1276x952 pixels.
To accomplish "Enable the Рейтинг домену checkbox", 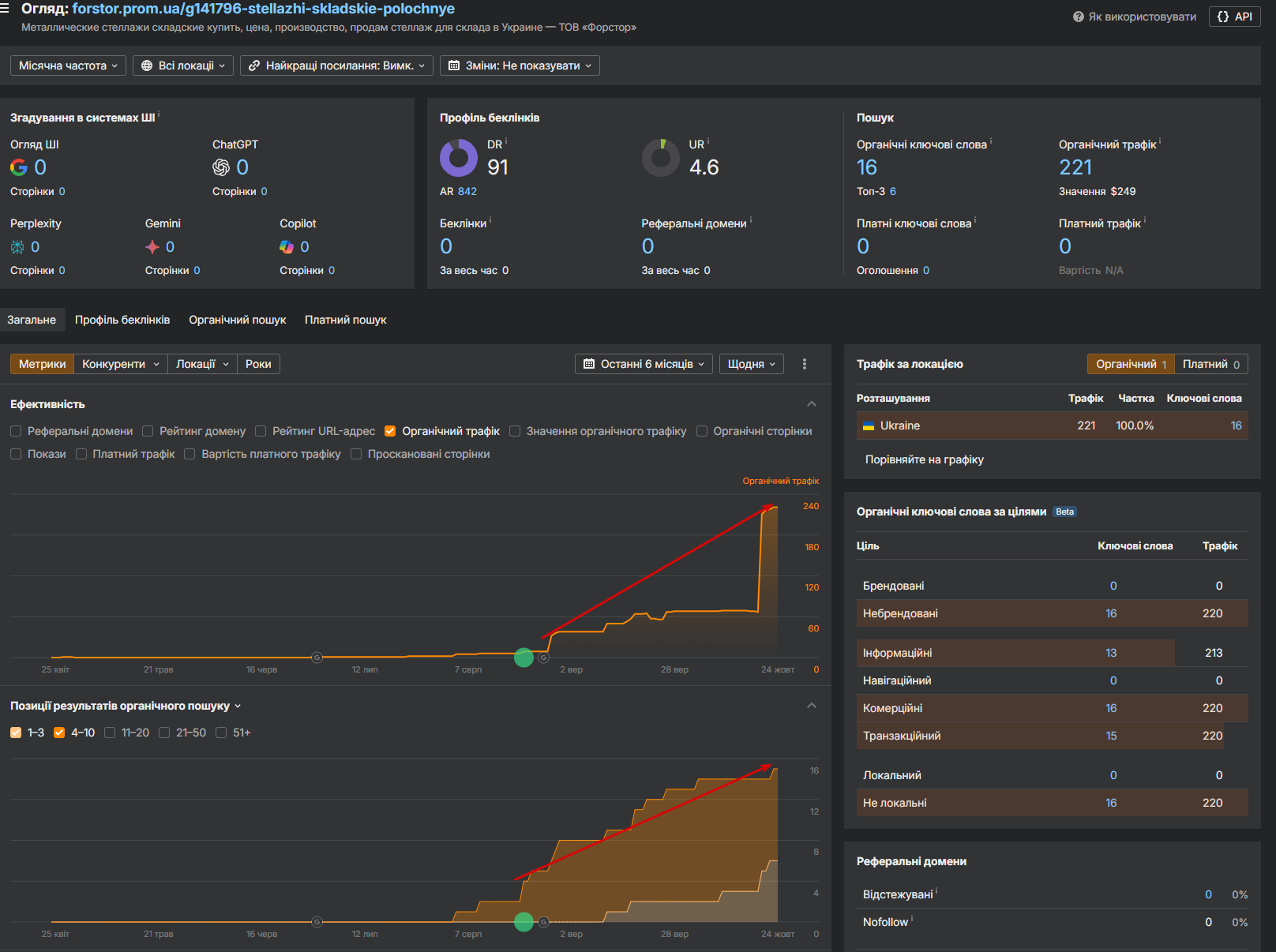I will (x=148, y=431).
